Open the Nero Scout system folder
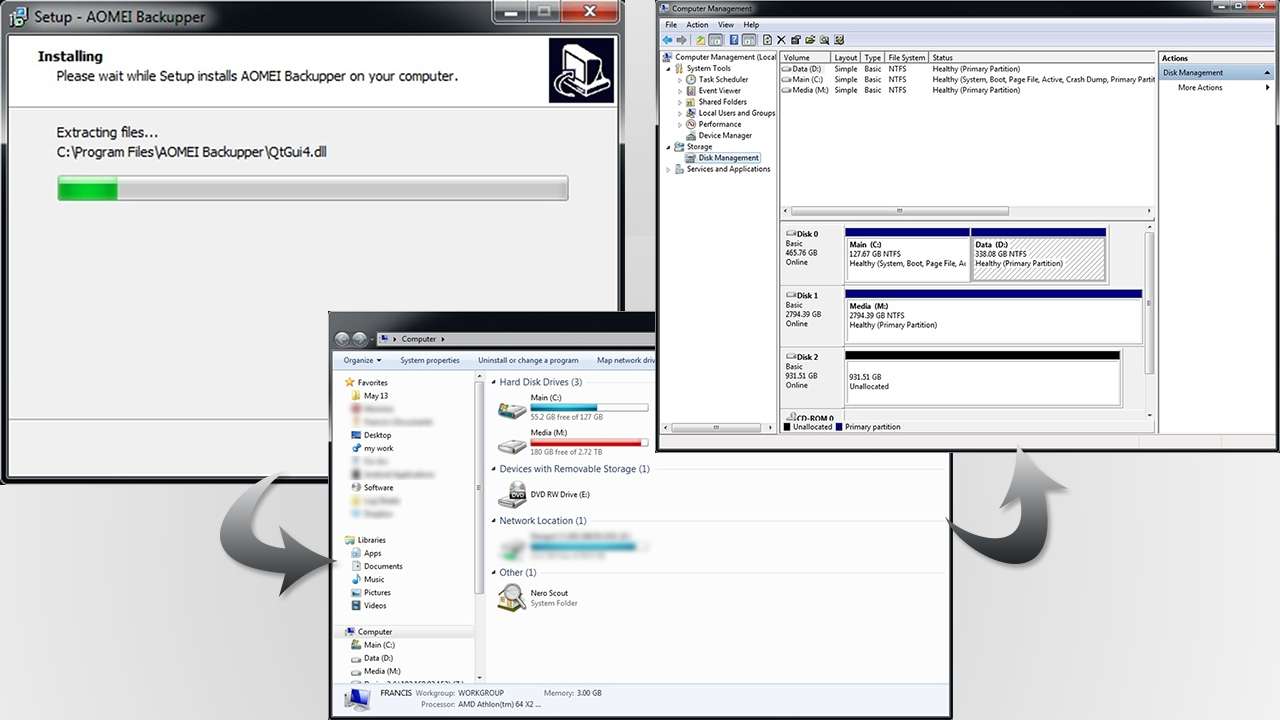Screen dimensions: 1280x720 (549, 592)
